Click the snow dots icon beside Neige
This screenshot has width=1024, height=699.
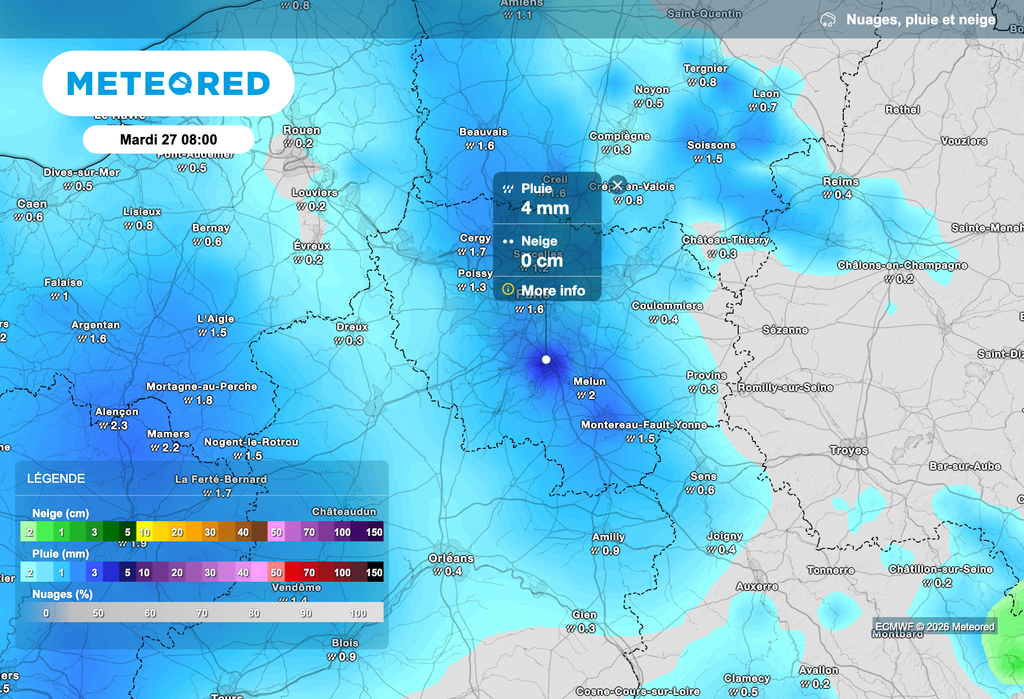pos(508,242)
